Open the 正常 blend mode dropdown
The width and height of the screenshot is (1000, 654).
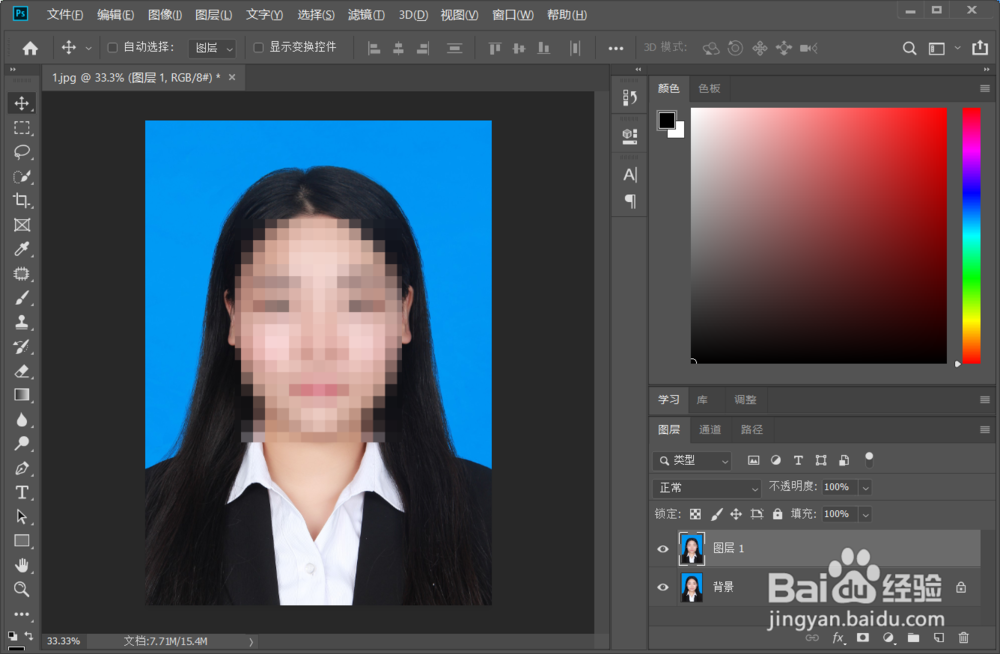tap(707, 488)
